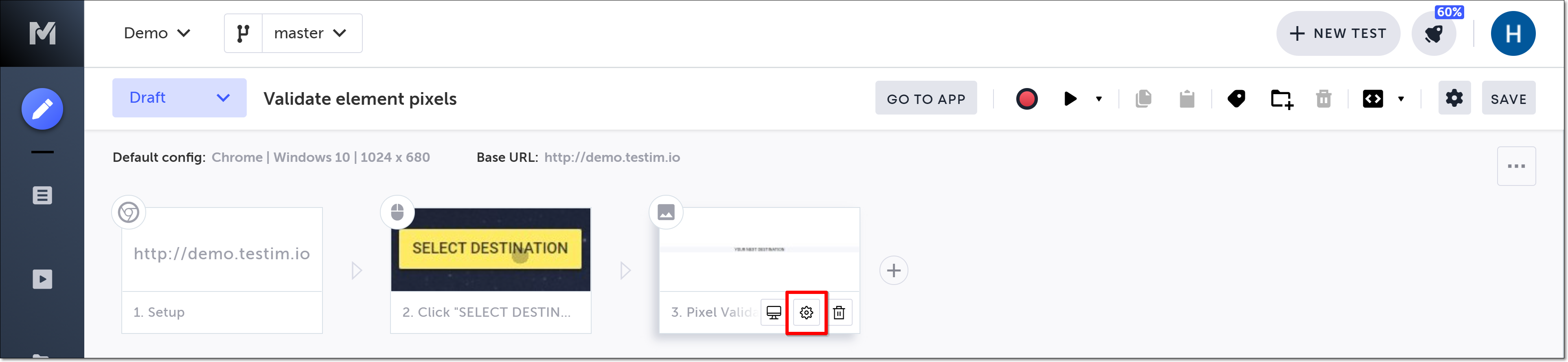Expand code options dropdown arrow

(x=1401, y=99)
